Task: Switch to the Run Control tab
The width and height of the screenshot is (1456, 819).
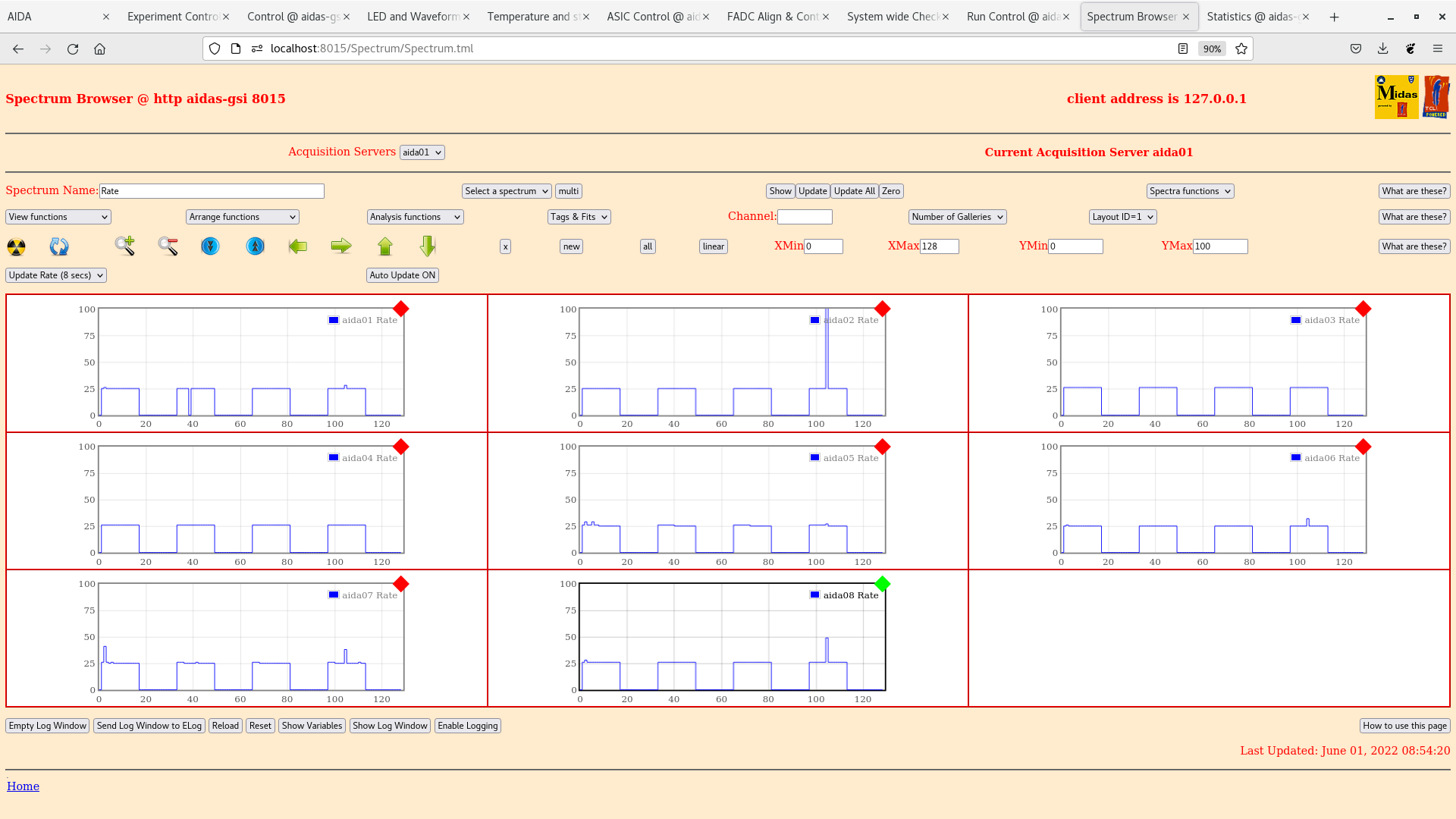Action: [x=1012, y=17]
